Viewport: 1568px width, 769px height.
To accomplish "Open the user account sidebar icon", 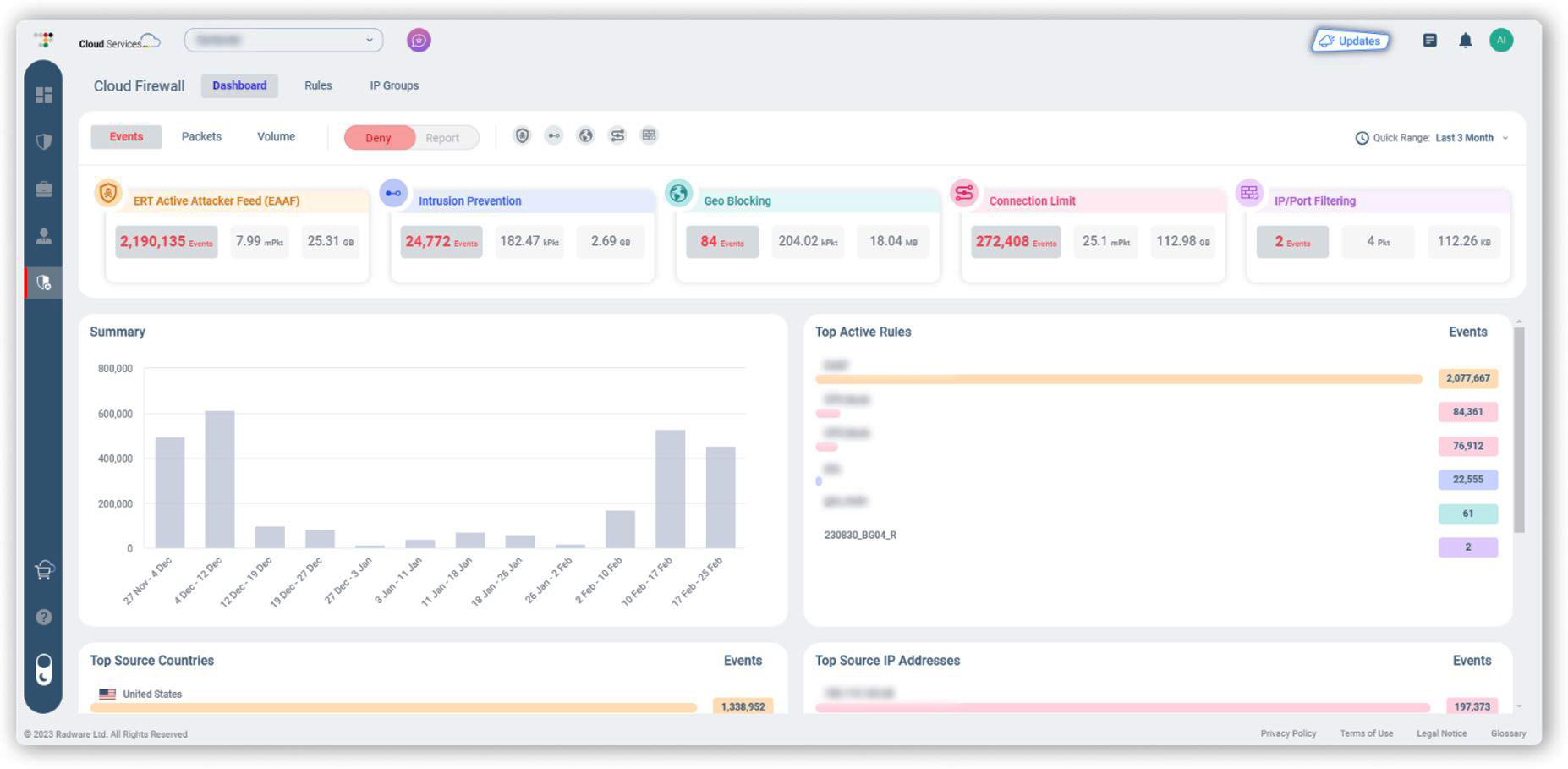I will tap(44, 236).
